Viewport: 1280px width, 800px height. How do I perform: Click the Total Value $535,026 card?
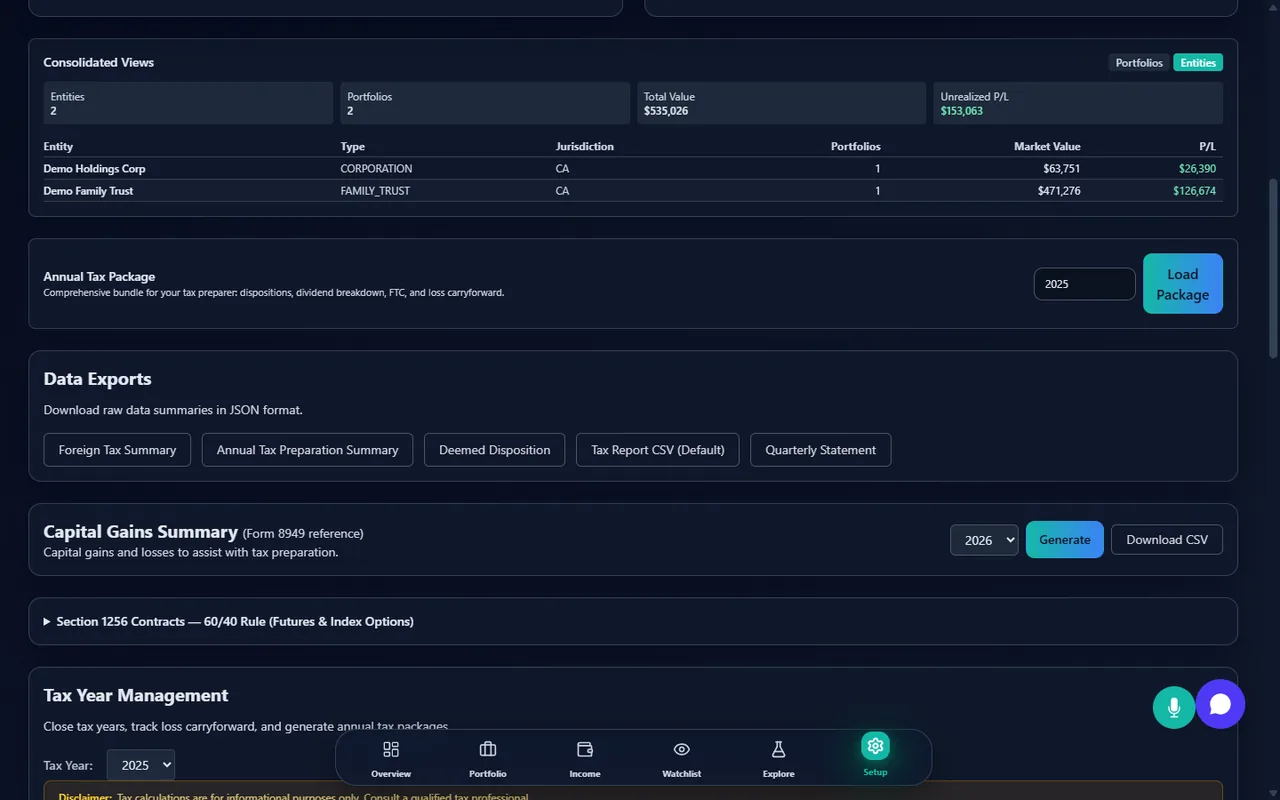tap(781, 103)
